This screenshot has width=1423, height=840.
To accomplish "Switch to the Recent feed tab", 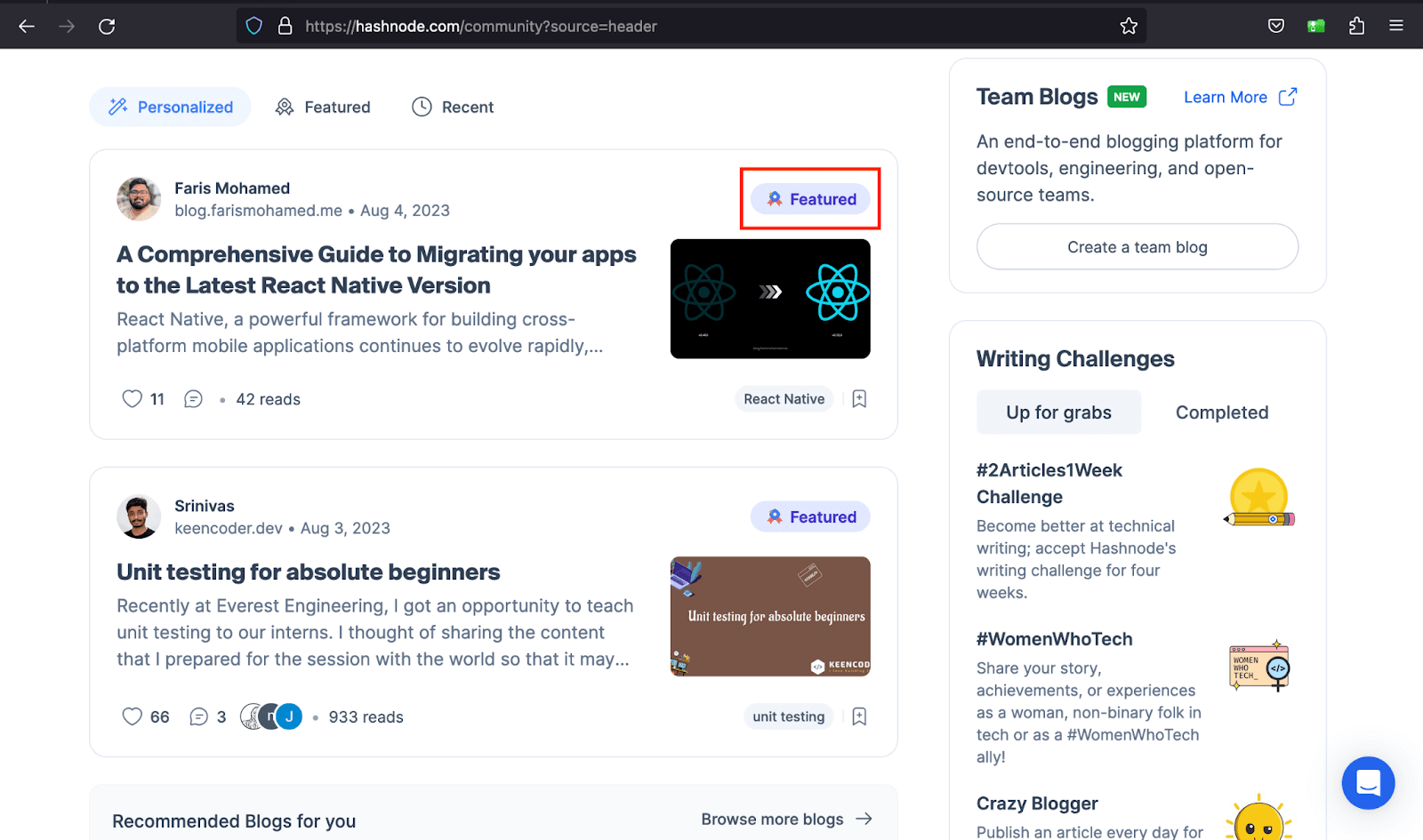I will [x=453, y=107].
